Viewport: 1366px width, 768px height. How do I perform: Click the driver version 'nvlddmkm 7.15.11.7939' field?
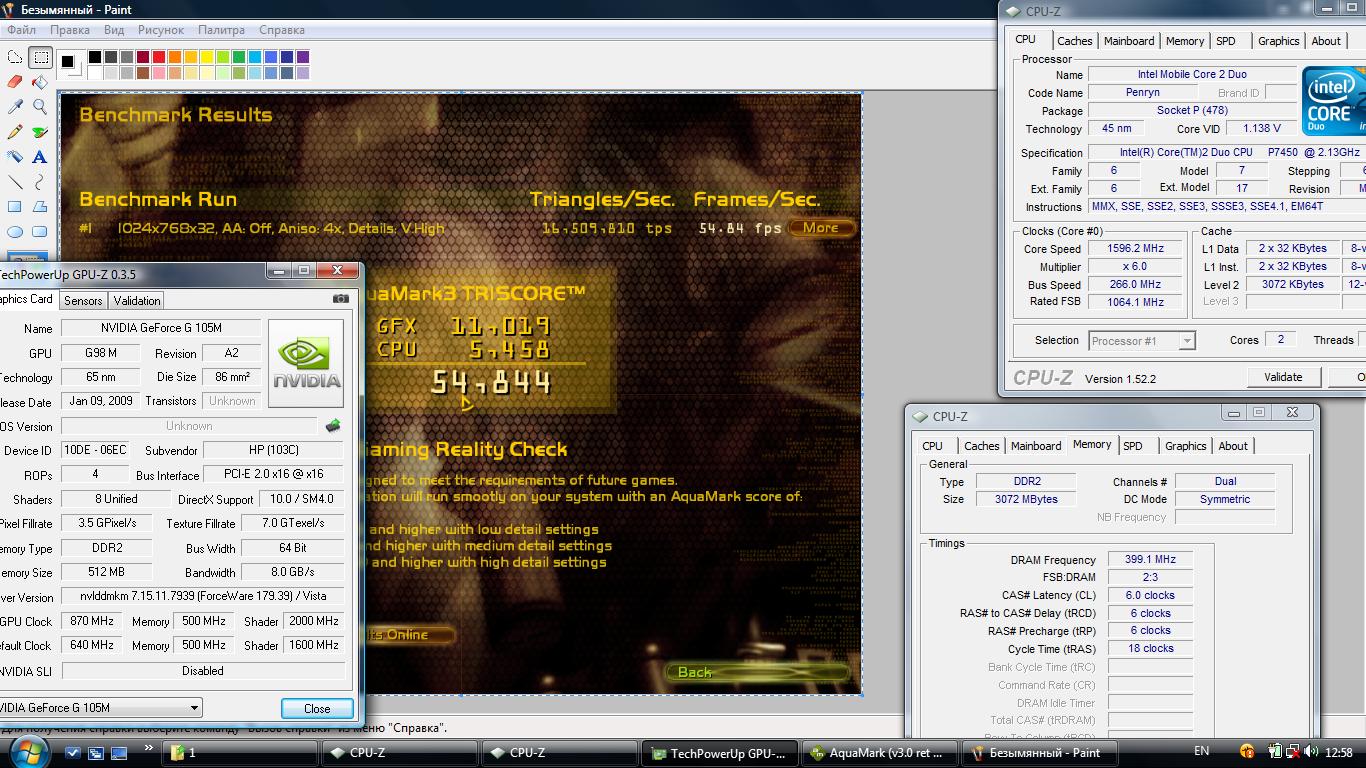pyautogui.click(x=203, y=596)
